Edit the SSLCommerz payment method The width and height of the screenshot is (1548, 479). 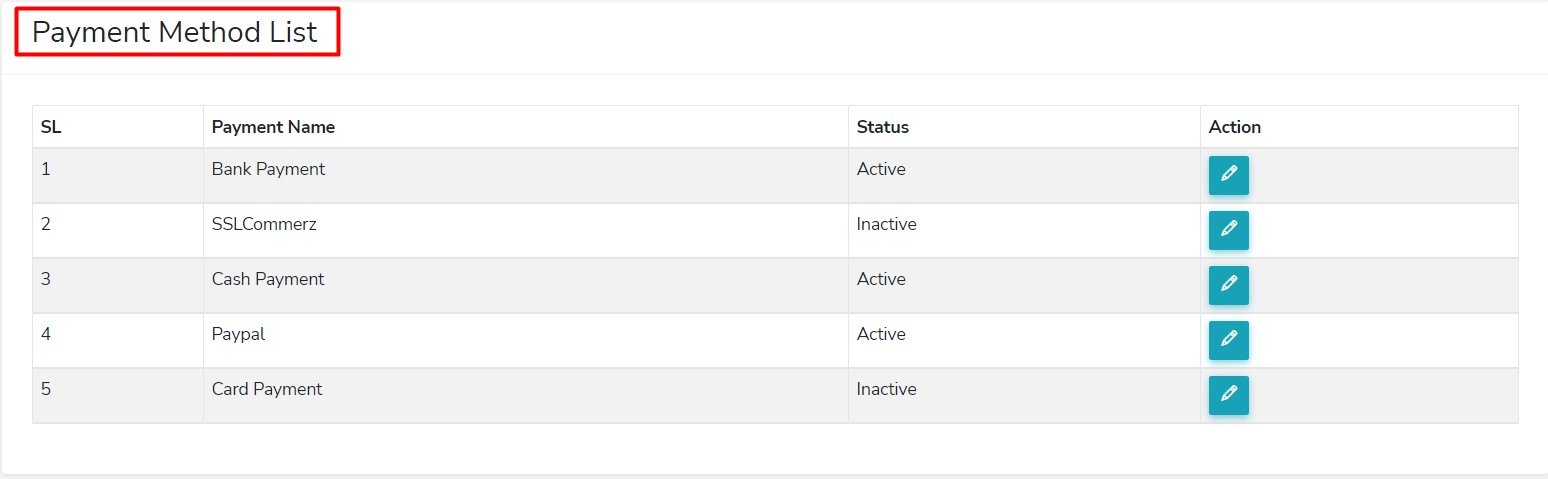[x=1228, y=230]
